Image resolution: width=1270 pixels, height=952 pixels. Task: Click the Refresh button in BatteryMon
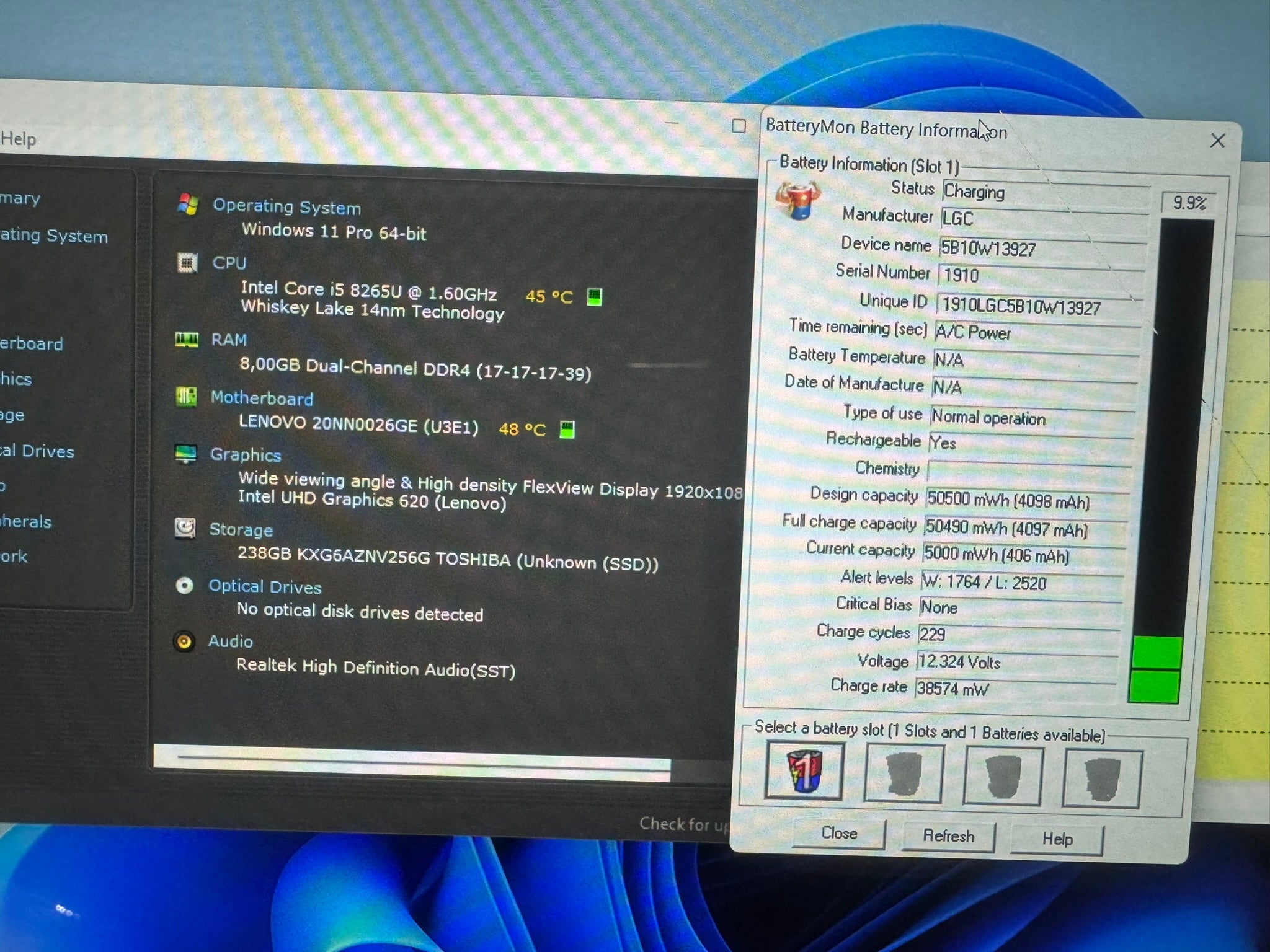pos(948,837)
